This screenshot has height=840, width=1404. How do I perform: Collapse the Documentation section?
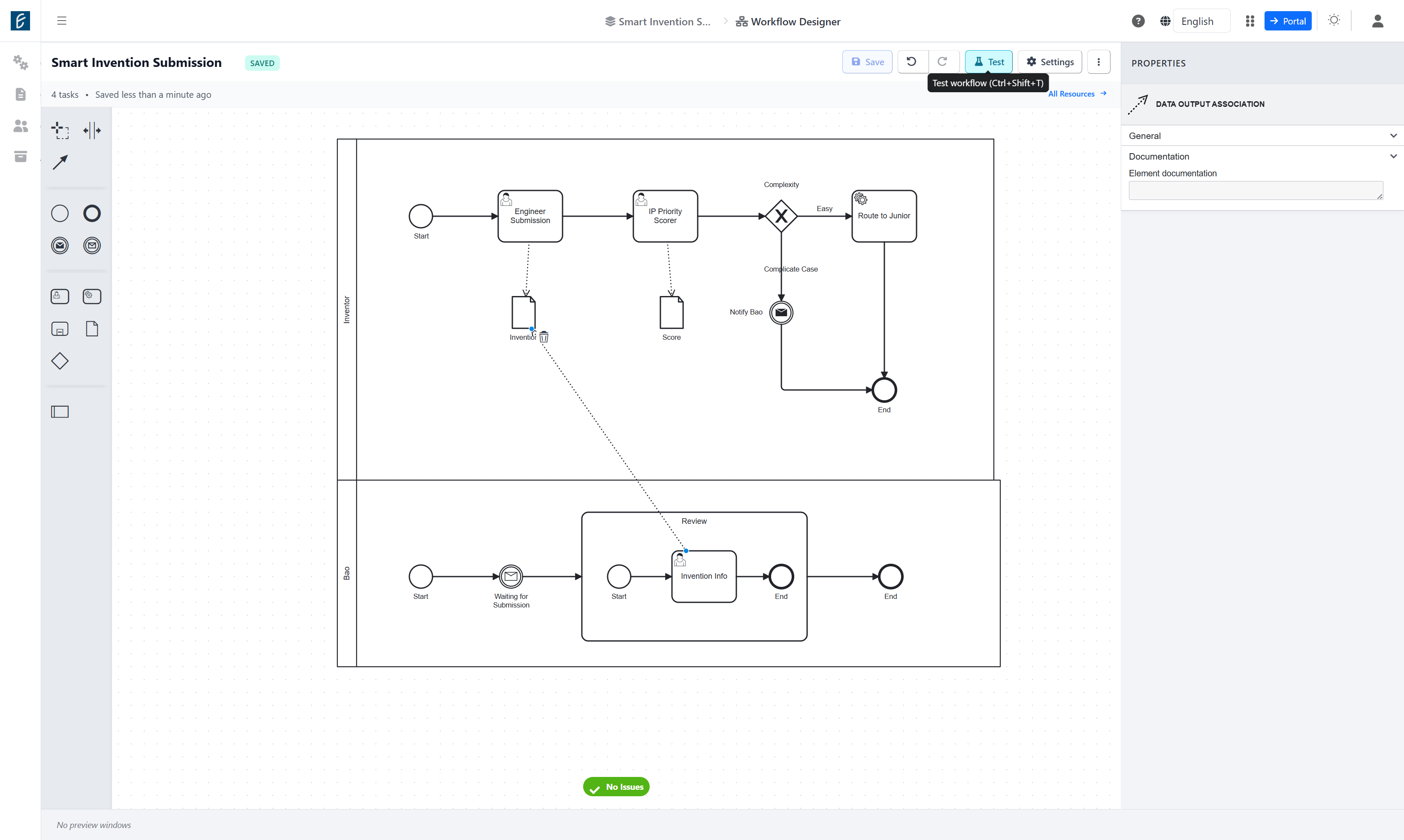coord(1262,156)
